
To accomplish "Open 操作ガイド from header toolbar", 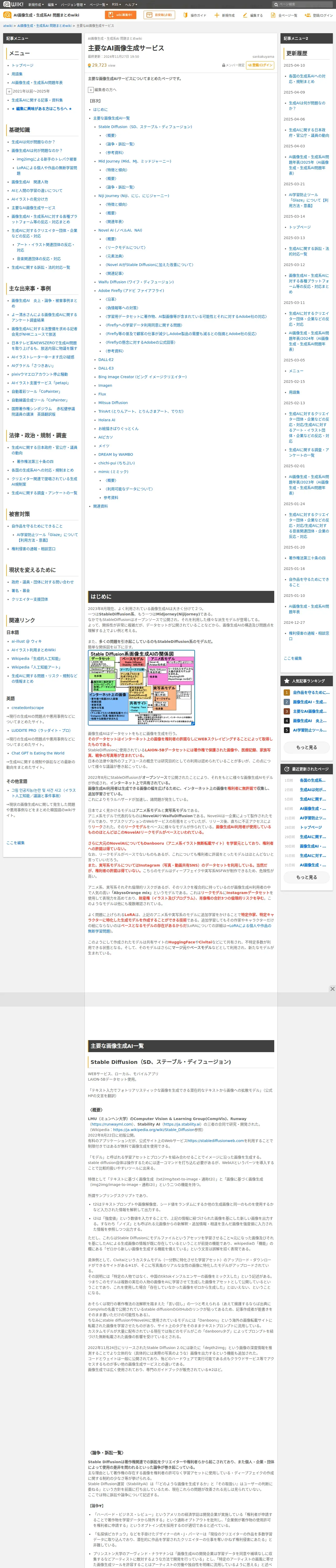I will pos(194,15).
